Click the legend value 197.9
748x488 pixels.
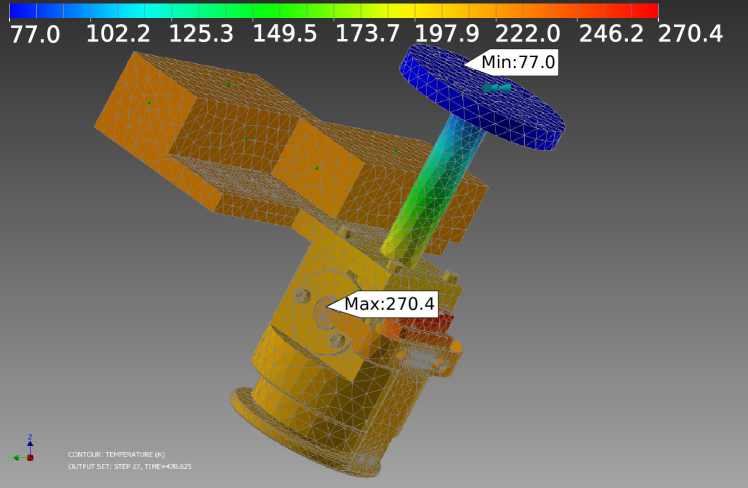click(447, 34)
